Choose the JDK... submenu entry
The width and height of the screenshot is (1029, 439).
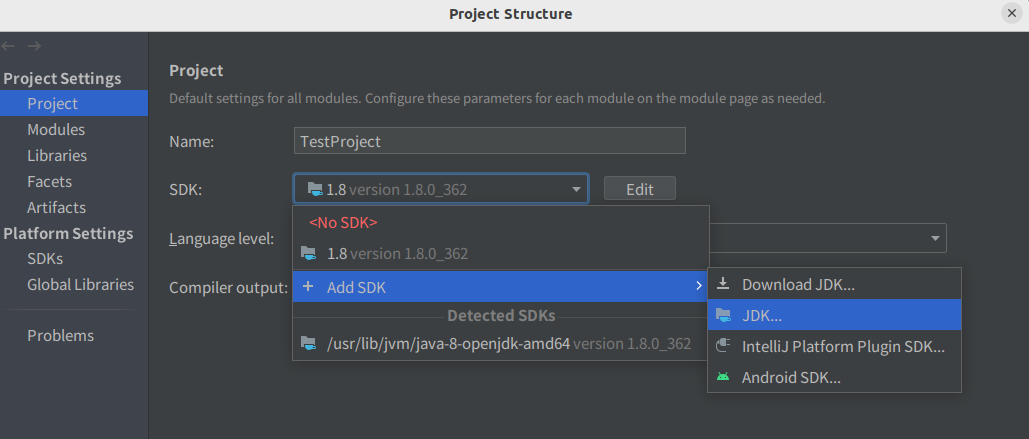[834, 315]
